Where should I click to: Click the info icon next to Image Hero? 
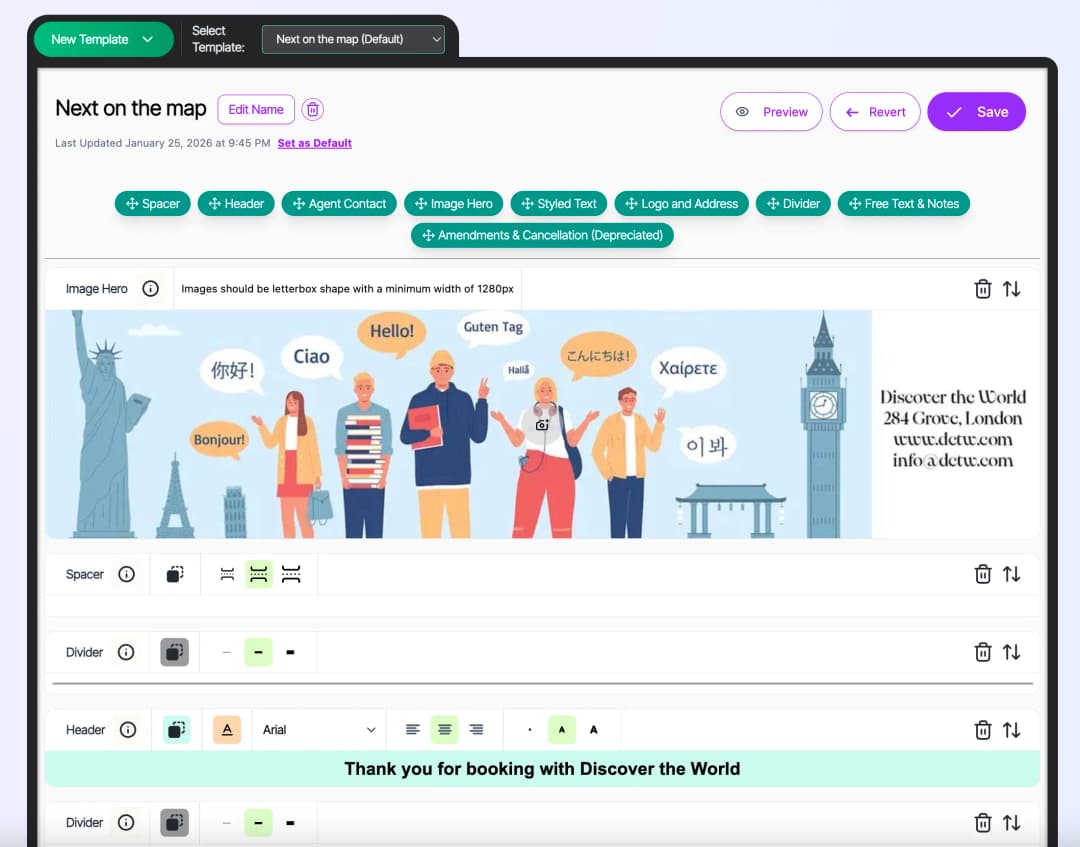pyautogui.click(x=150, y=289)
